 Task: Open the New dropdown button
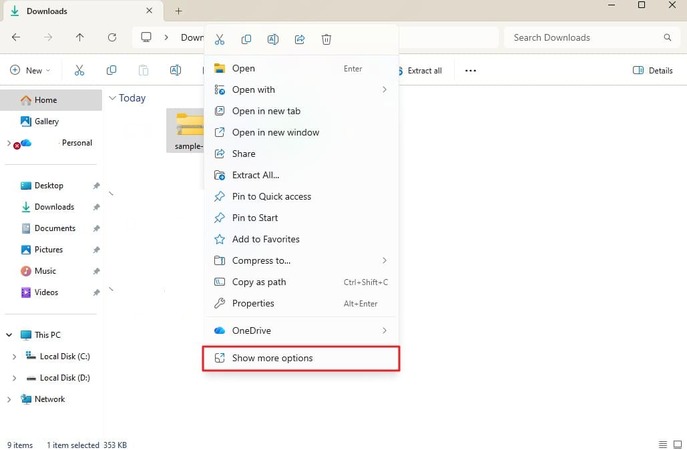30,70
